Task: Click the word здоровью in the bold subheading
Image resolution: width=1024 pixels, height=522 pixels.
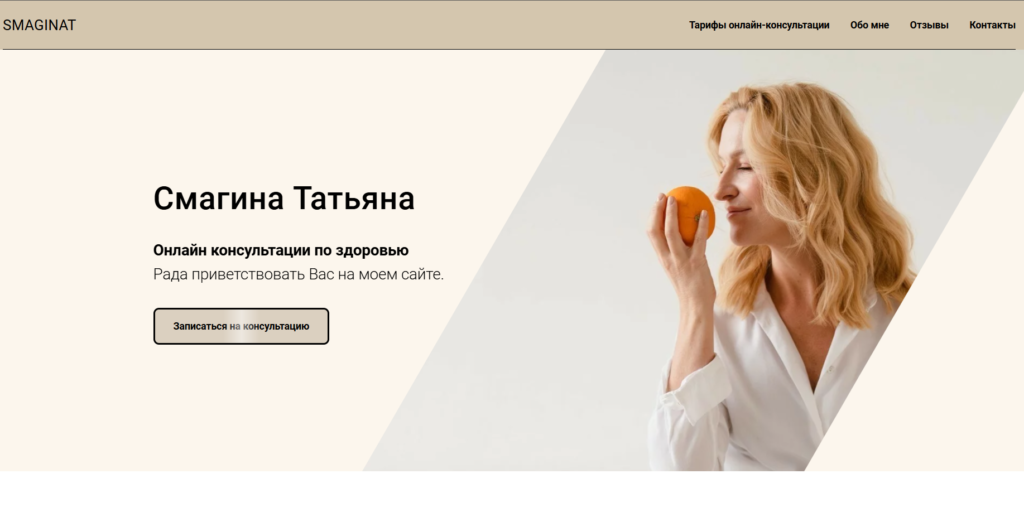Action: pos(372,251)
